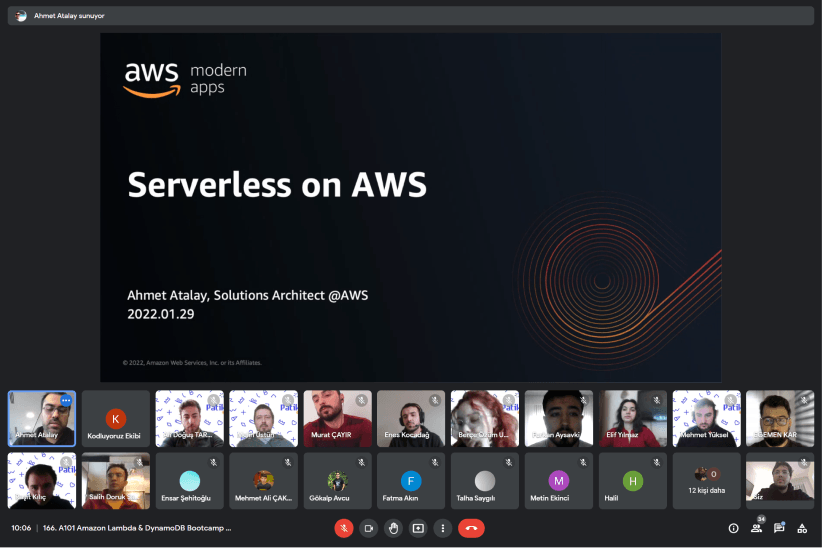The width and height of the screenshot is (828, 548).
Task: Open meeting details info icon
Action: pos(733,528)
